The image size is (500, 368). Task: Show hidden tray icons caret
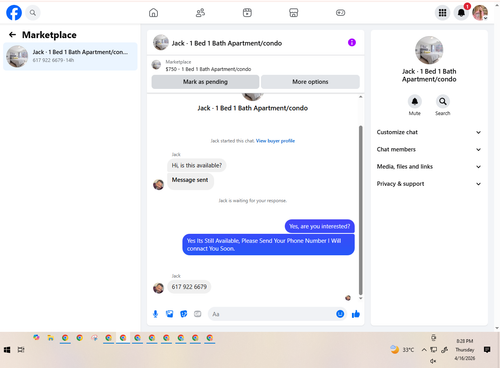[424, 350]
